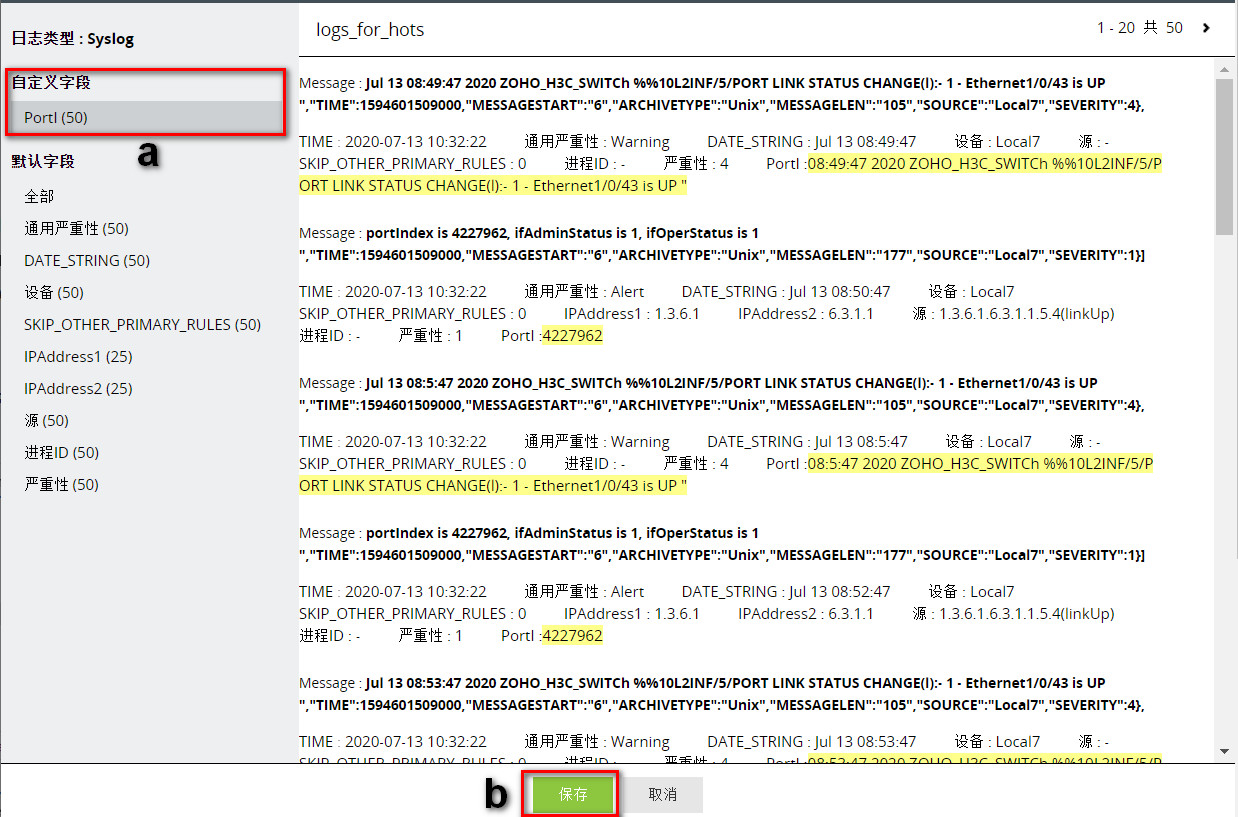The height and width of the screenshot is (817, 1238).
Task: Click highlighted PortI value starting 08:5:47
Action: pos(726,475)
